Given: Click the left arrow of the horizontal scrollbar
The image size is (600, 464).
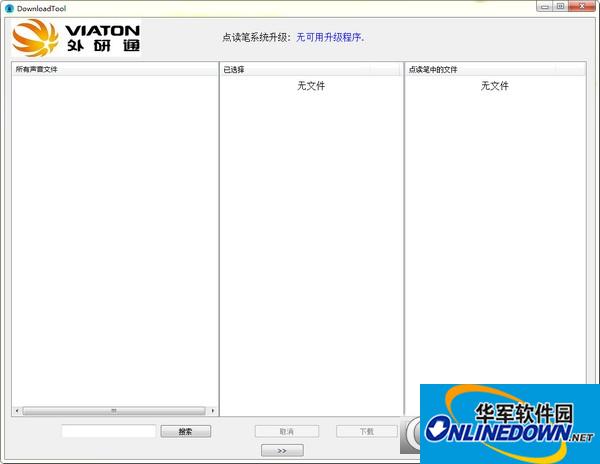Looking at the screenshot, I should tap(17, 410).
